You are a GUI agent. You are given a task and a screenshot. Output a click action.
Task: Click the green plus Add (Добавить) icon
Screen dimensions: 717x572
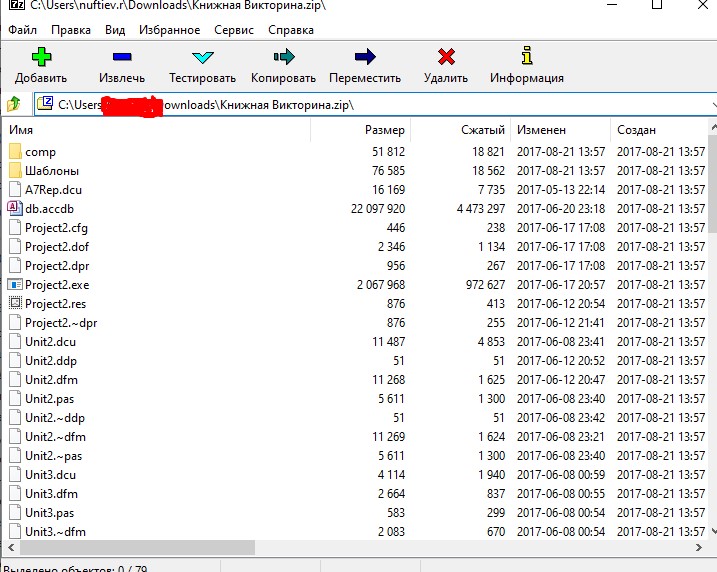[41, 57]
